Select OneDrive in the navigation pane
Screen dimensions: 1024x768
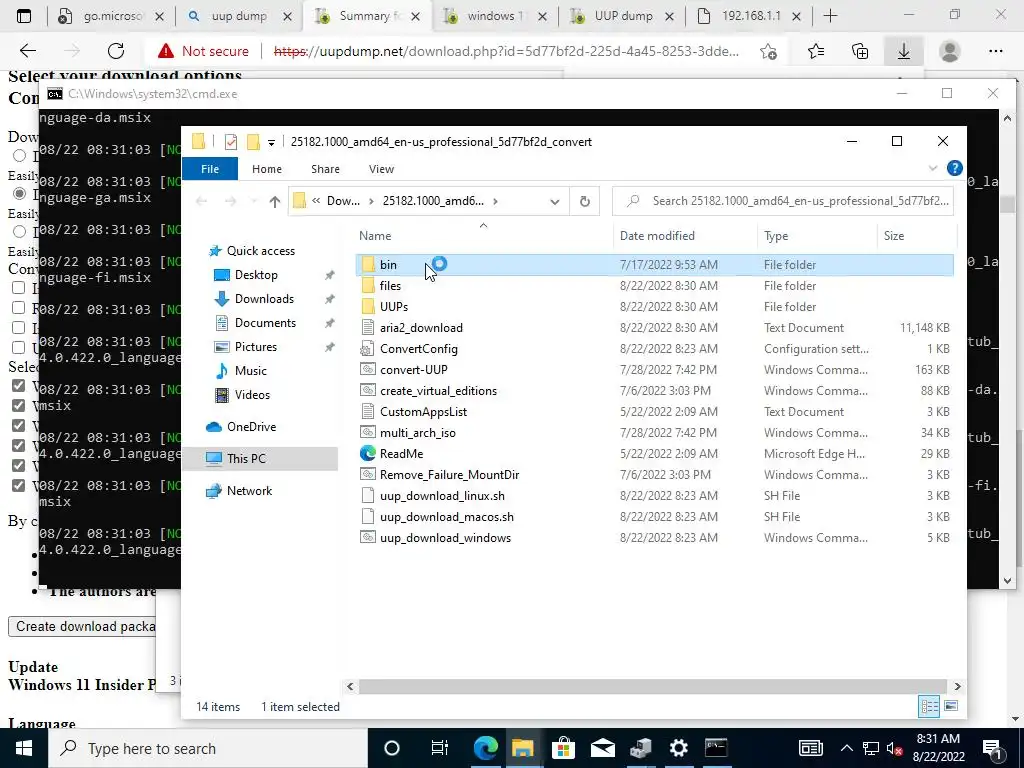251,426
